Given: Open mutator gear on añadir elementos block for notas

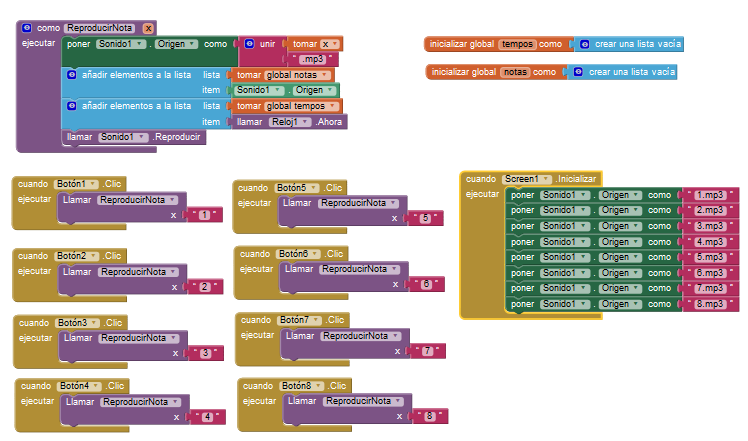Looking at the screenshot, I should point(71,75).
